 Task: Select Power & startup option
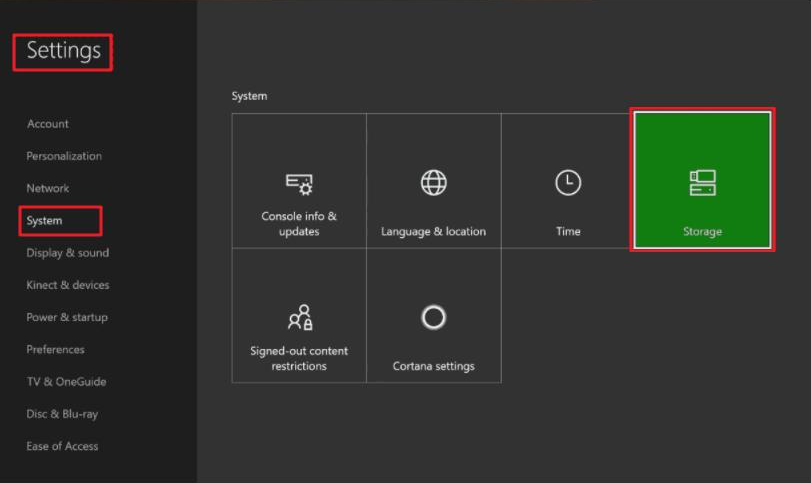(x=67, y=317)
